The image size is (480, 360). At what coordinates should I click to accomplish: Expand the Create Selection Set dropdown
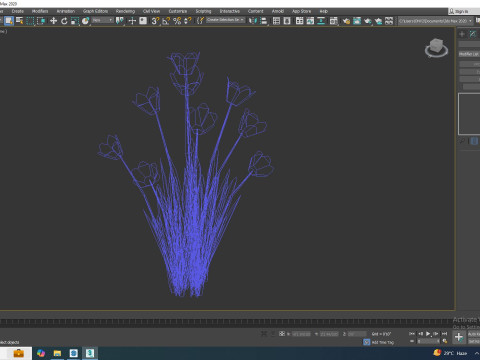(225, 20)
